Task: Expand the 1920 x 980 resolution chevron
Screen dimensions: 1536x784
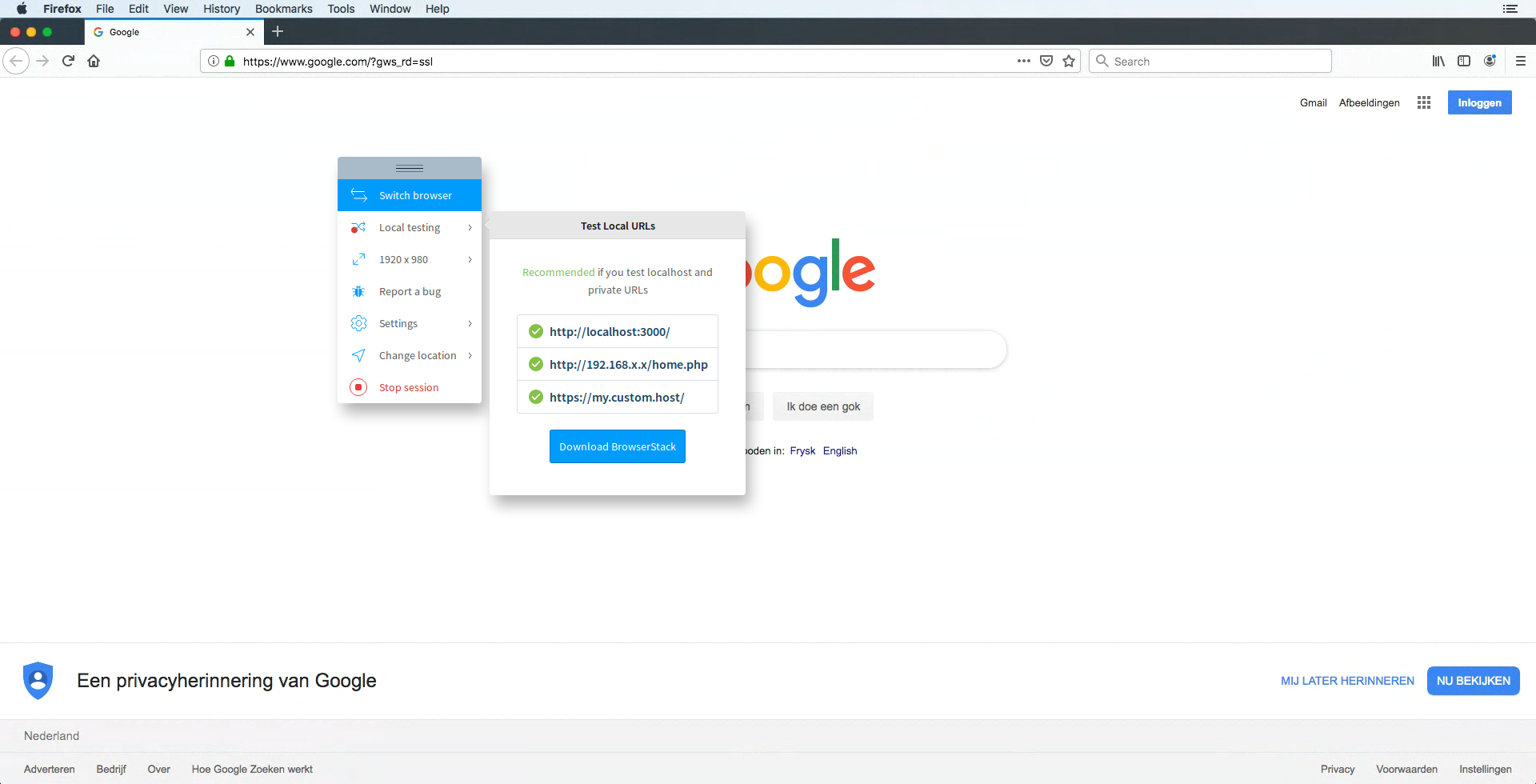Action: point(470,259)
